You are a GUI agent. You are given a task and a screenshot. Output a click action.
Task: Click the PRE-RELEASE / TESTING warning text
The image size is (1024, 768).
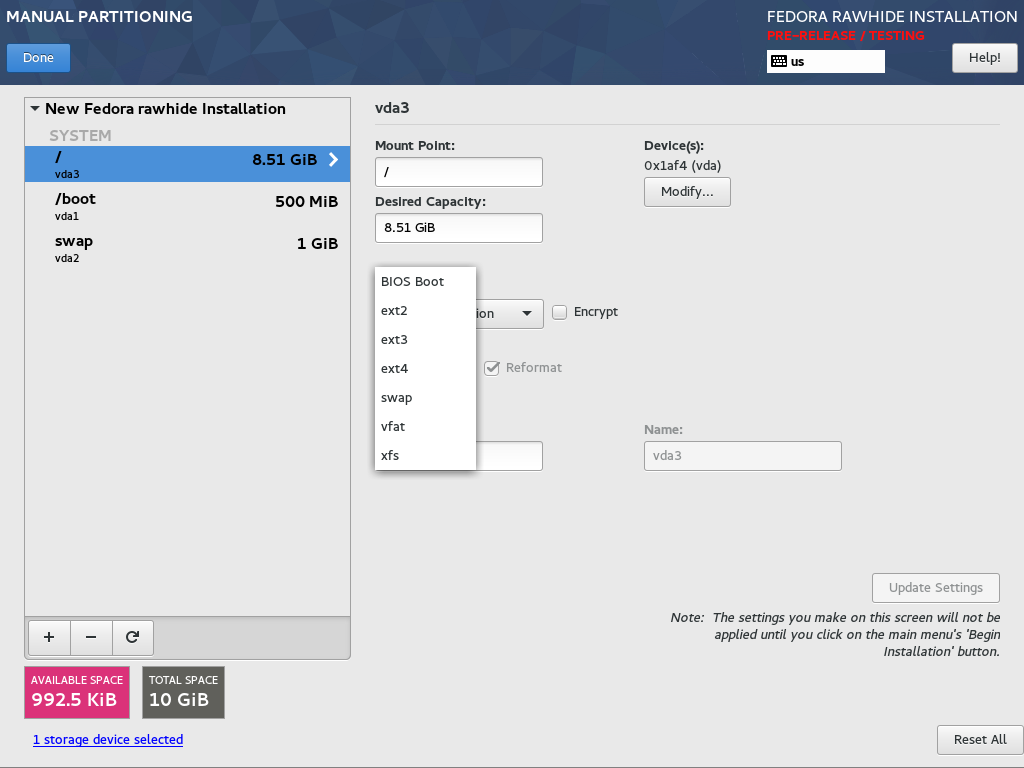(x=846, y=35)
